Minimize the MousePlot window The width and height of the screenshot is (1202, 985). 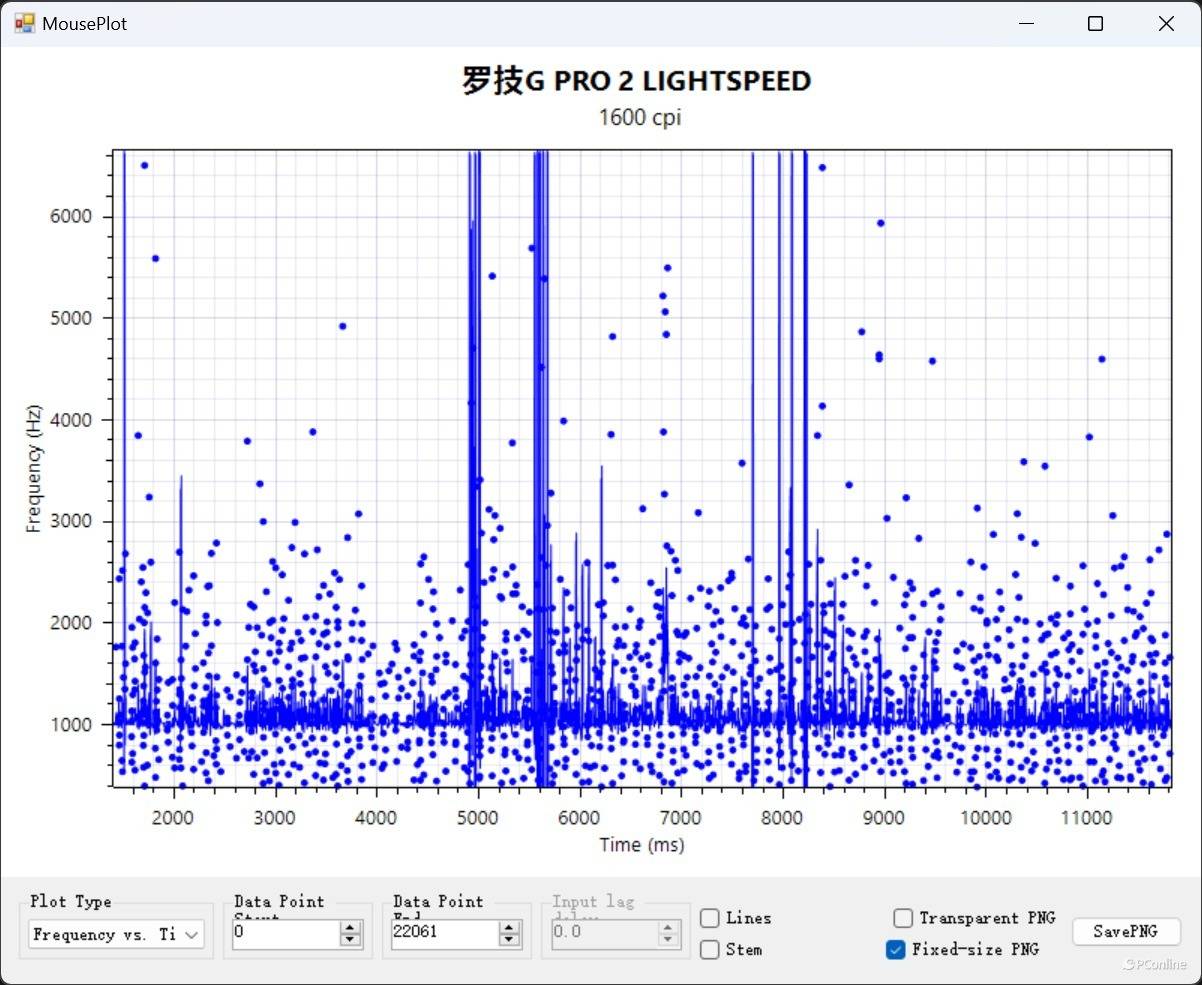pyautogui.click(x=1025, y=24)
